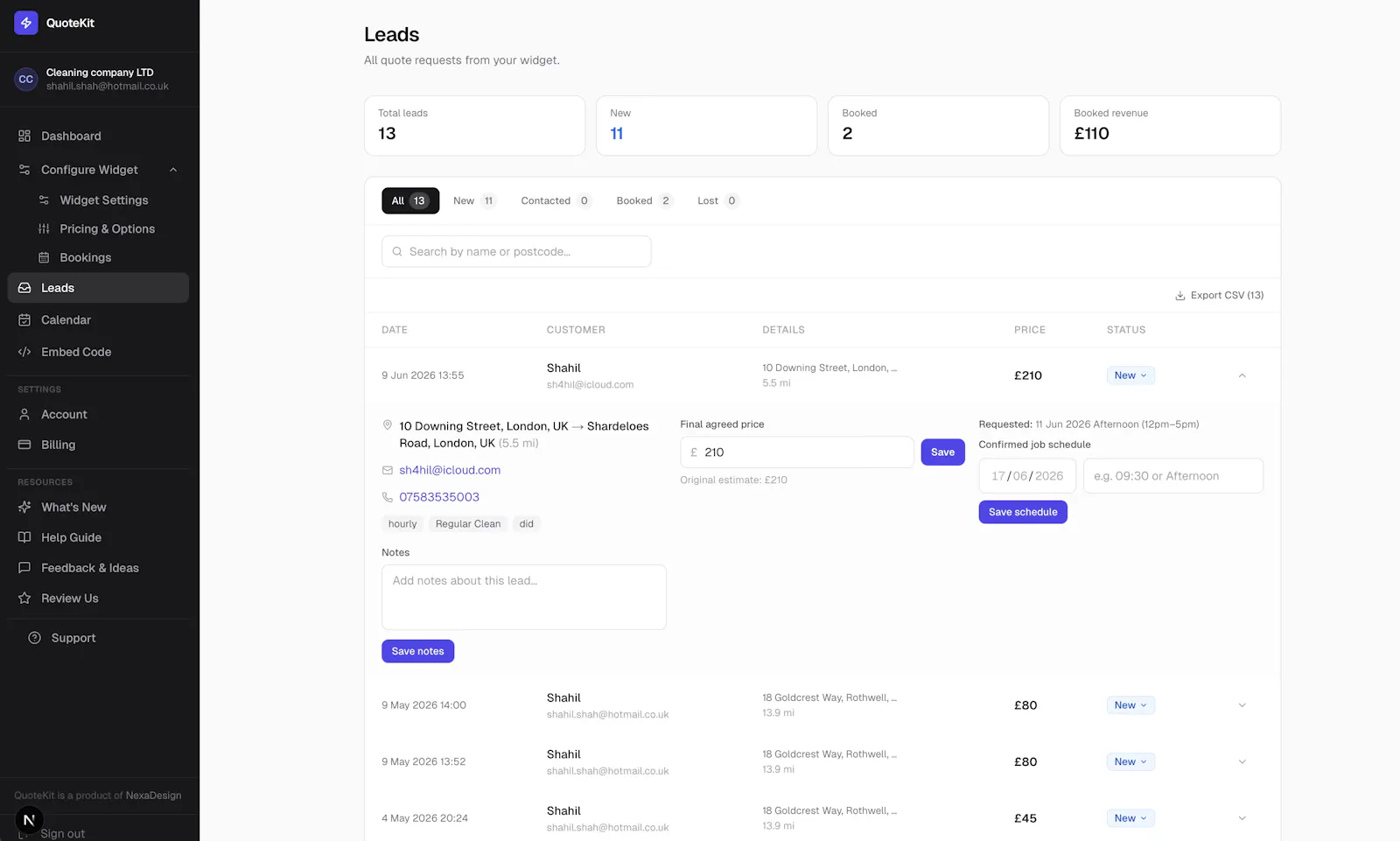This screenshot has width=1400, height=841.
Task: Edit the final agreed price field
Action: pos(797,452)
